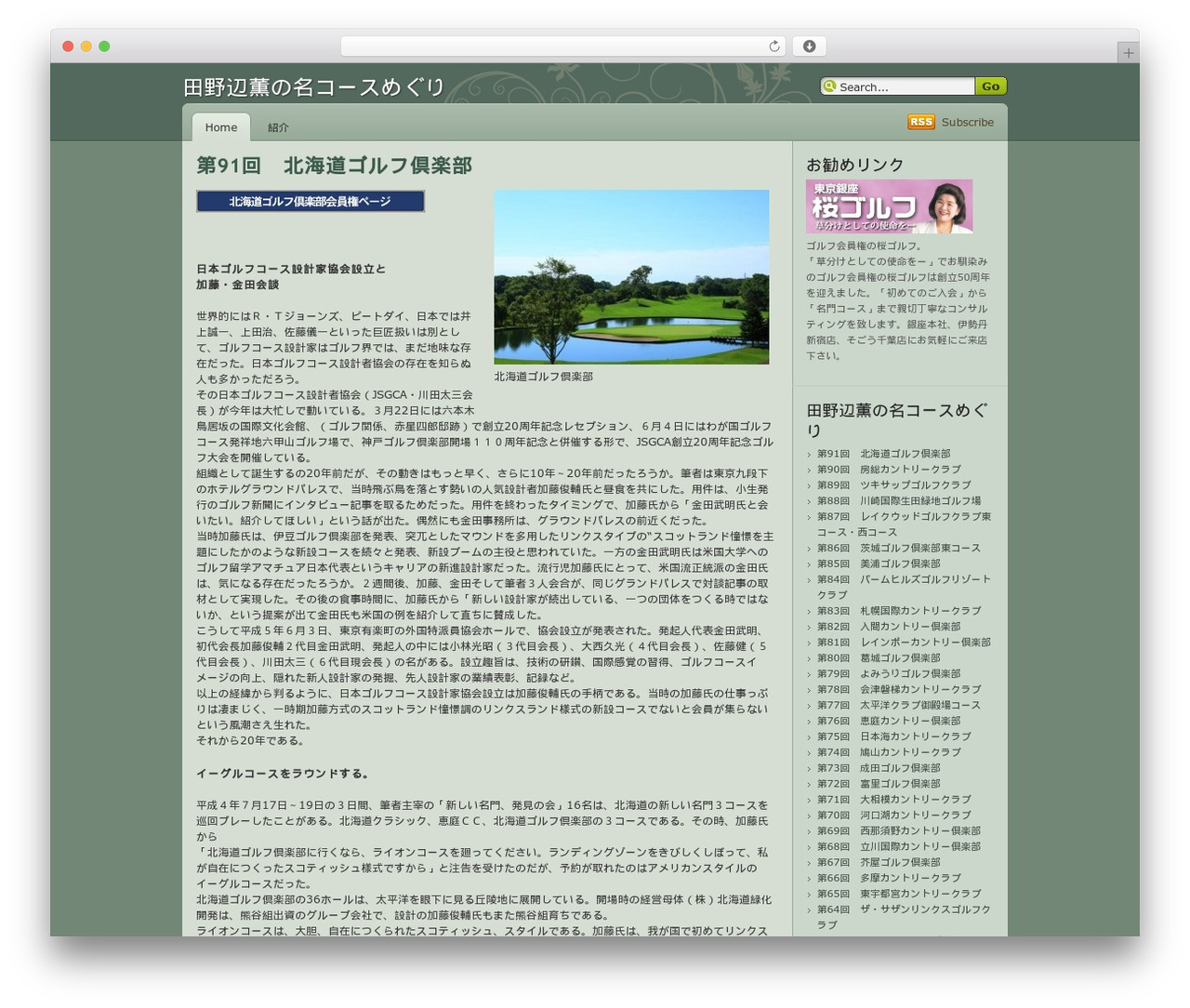The height and width of the screenshot is (1008, 1190).
Task: Click the green macOS zoom window button
Action: click(104, 46)
